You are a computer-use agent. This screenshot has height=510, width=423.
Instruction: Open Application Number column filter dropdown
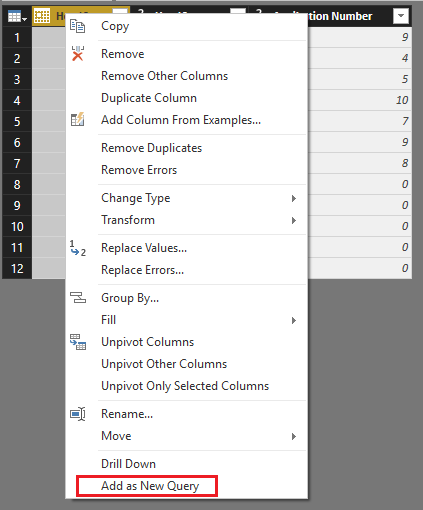(401, 16)
